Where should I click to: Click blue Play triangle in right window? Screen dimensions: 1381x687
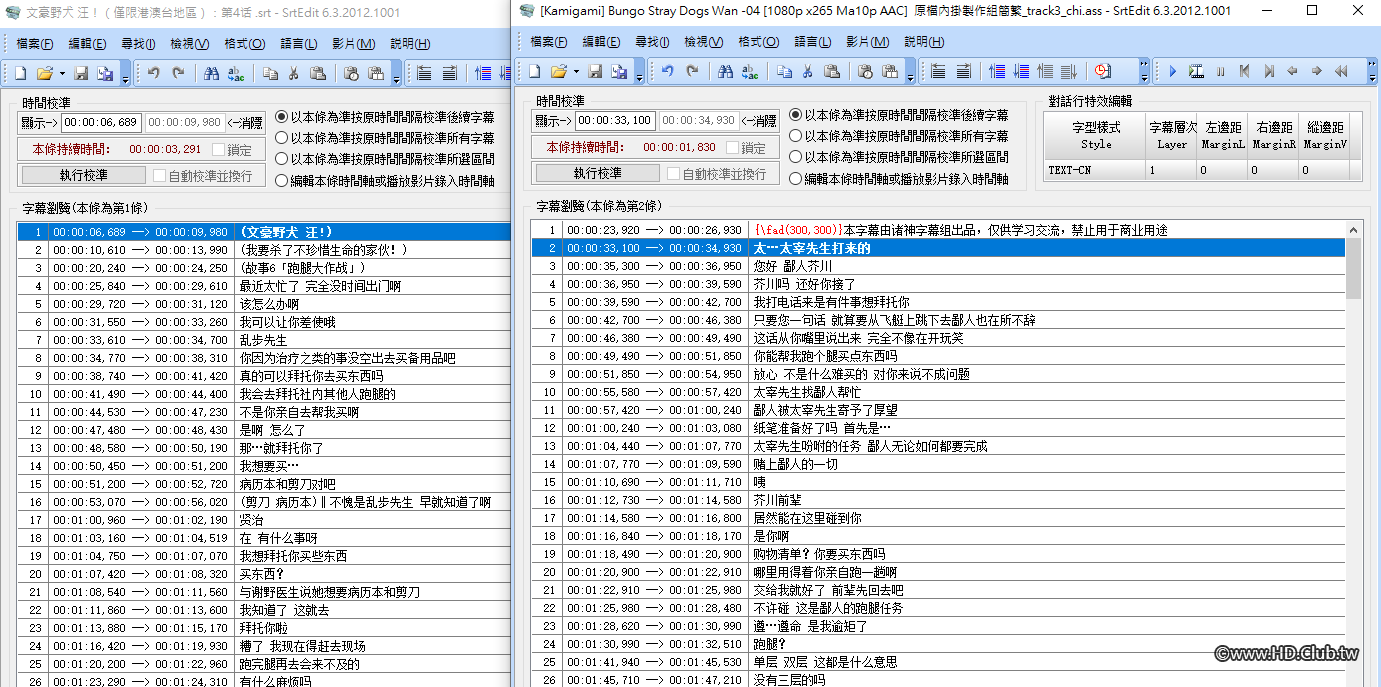pyautogui.click(x=1172, y=71)
